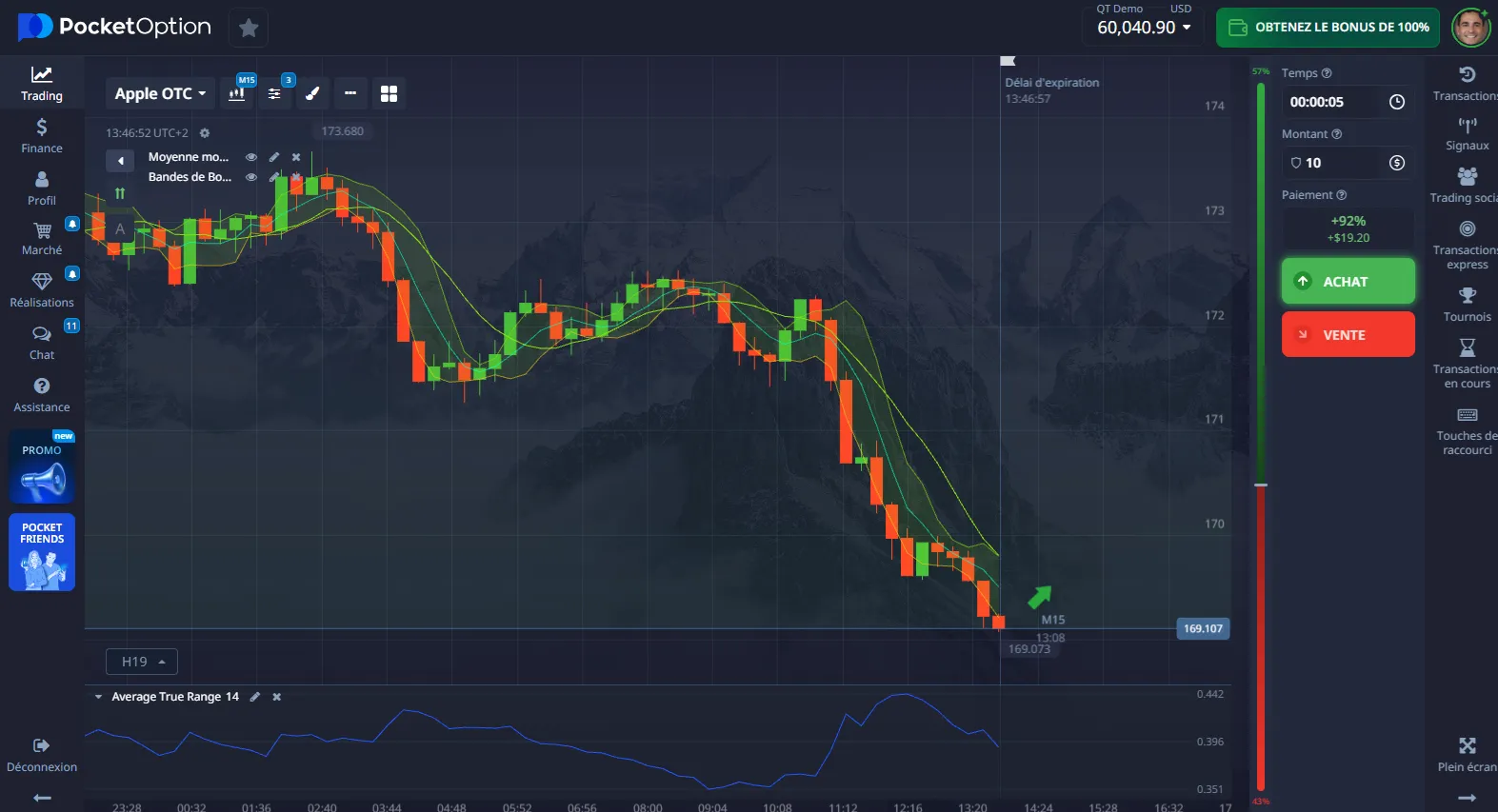Open the Trading section in sidebar
Viewport: 1498px width, 812px height.
[42, 84]
